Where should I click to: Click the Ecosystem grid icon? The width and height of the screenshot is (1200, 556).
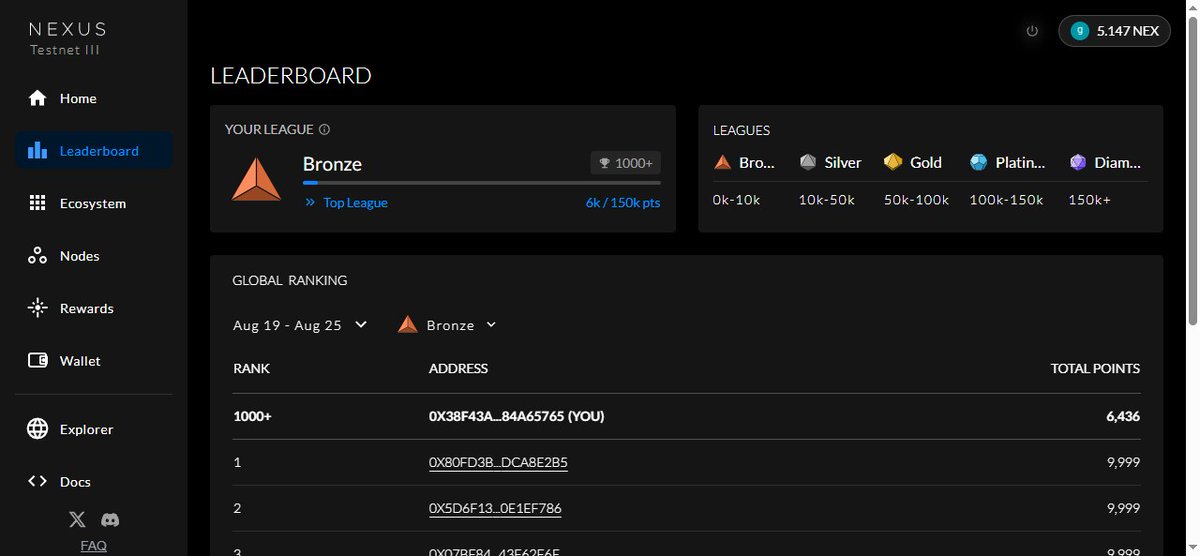[37, 203]
